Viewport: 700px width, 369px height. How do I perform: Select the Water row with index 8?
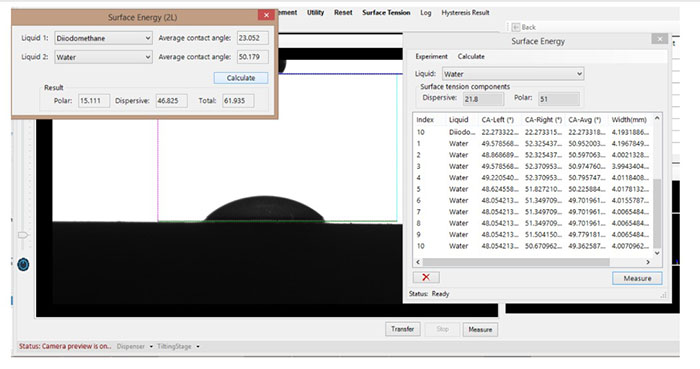[x=533, y=223]
